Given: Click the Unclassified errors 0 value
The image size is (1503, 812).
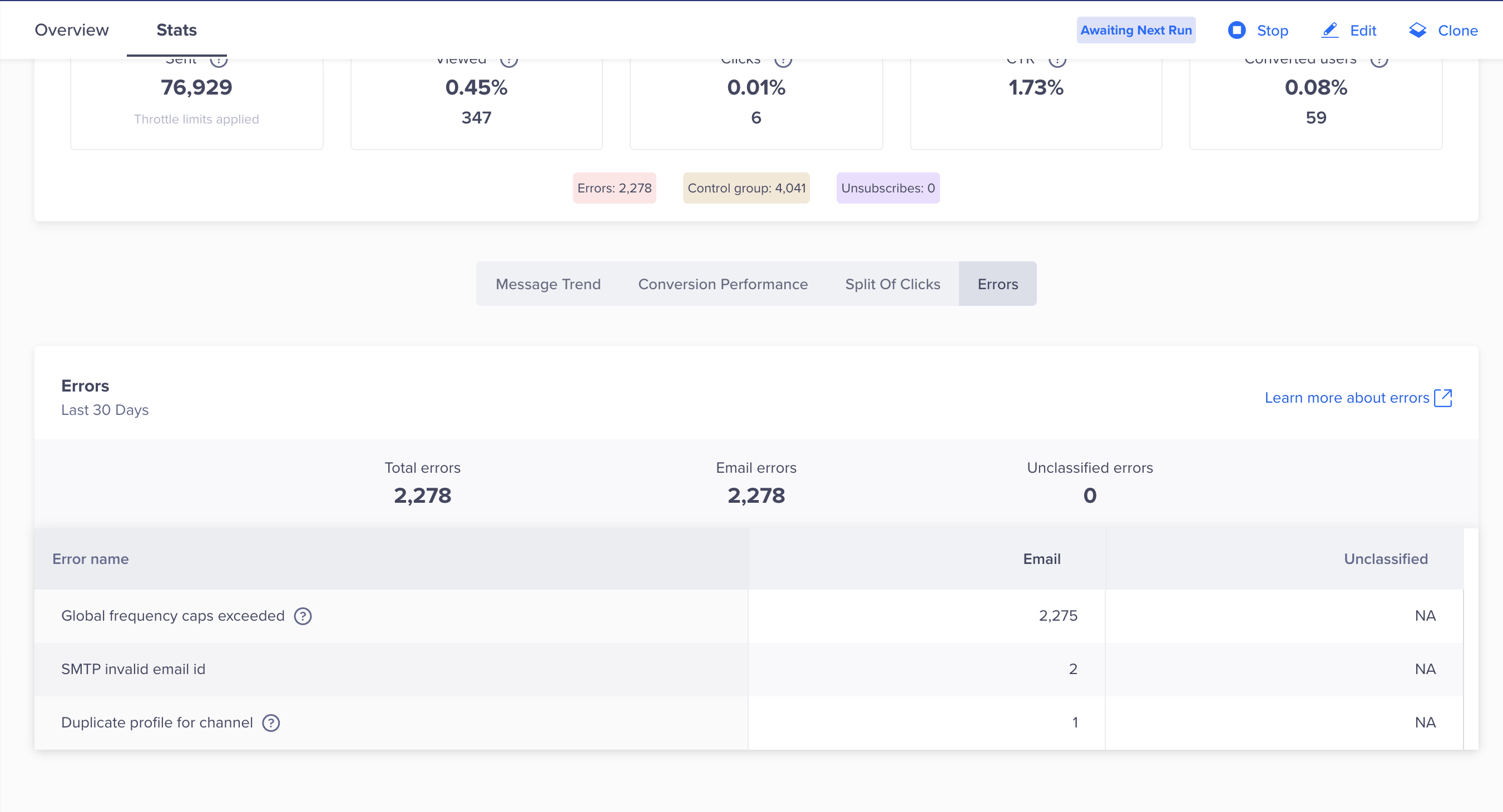Looking at the screenshot, I should 1090,495.
